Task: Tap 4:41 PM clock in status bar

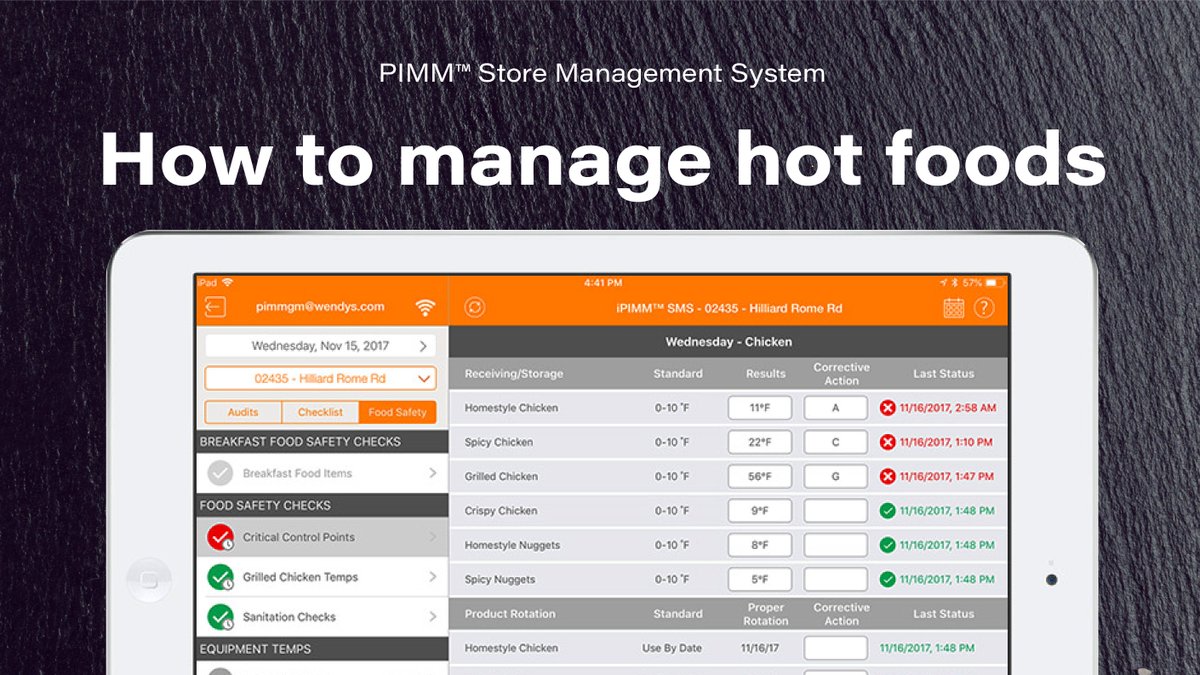Action: tap(603, 283)
